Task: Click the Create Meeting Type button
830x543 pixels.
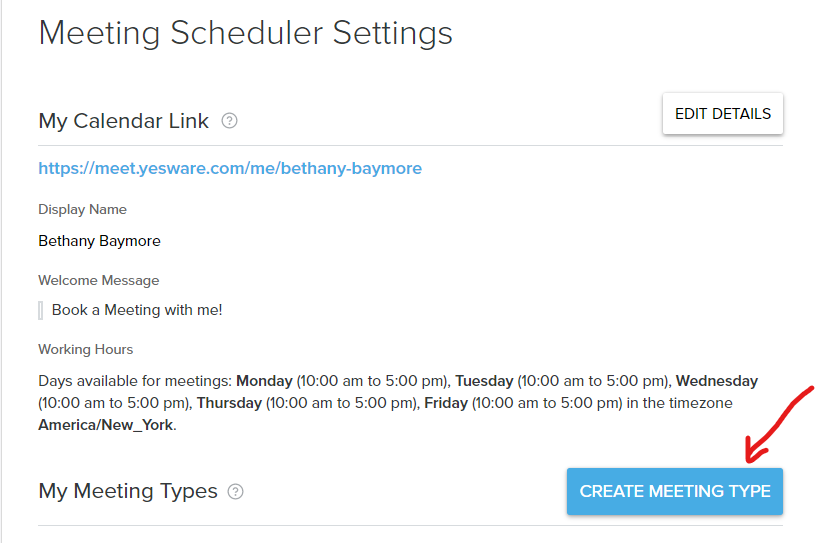Action: click(x=674, y=491)
